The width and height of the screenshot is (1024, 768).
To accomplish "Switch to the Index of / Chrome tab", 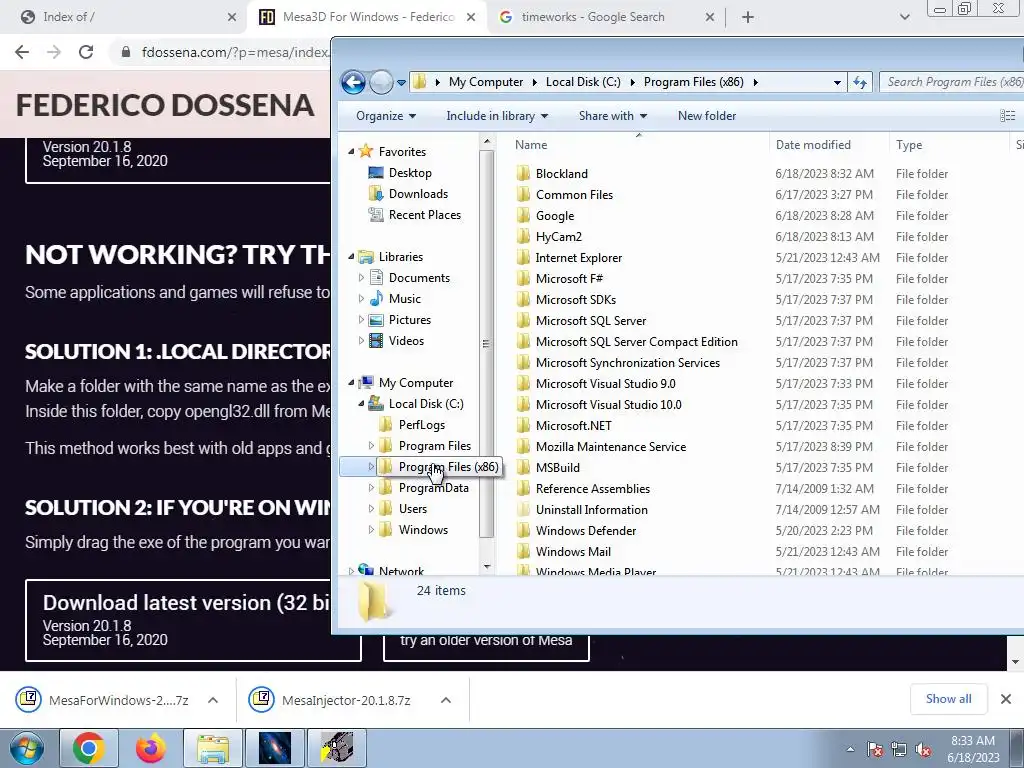I will [x=124, y=17].
